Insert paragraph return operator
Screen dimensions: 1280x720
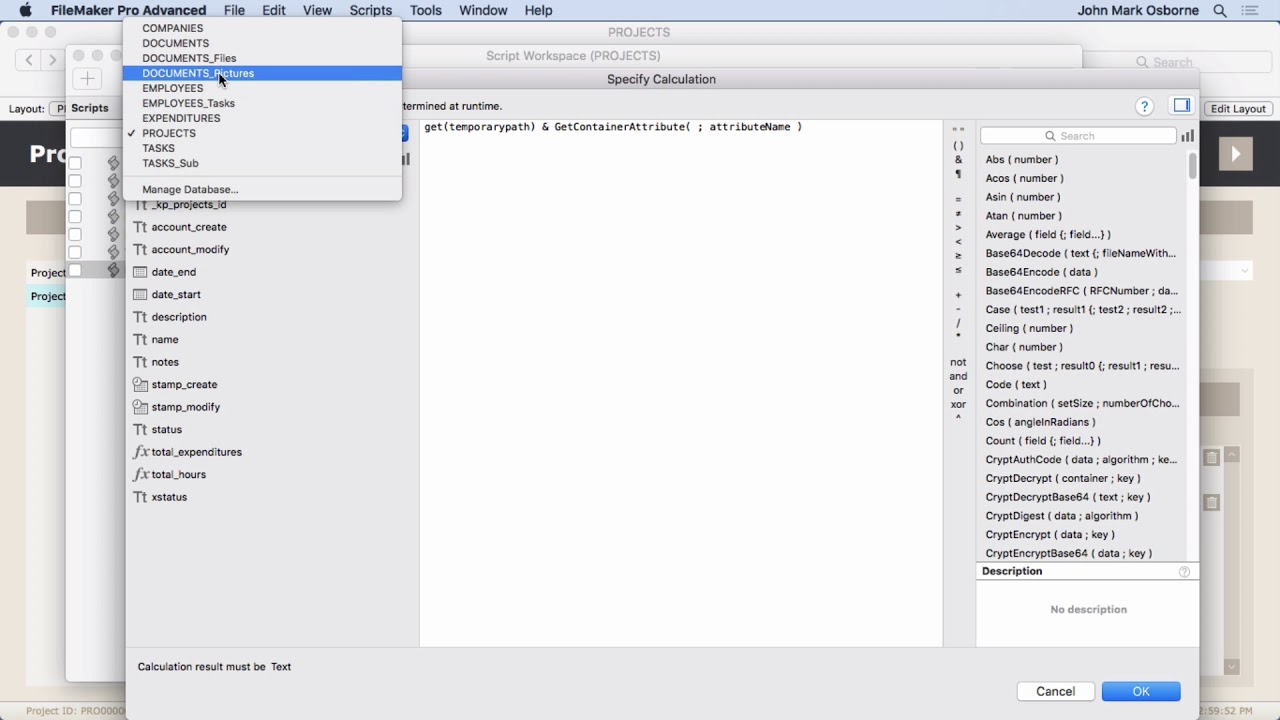point(958,174)
